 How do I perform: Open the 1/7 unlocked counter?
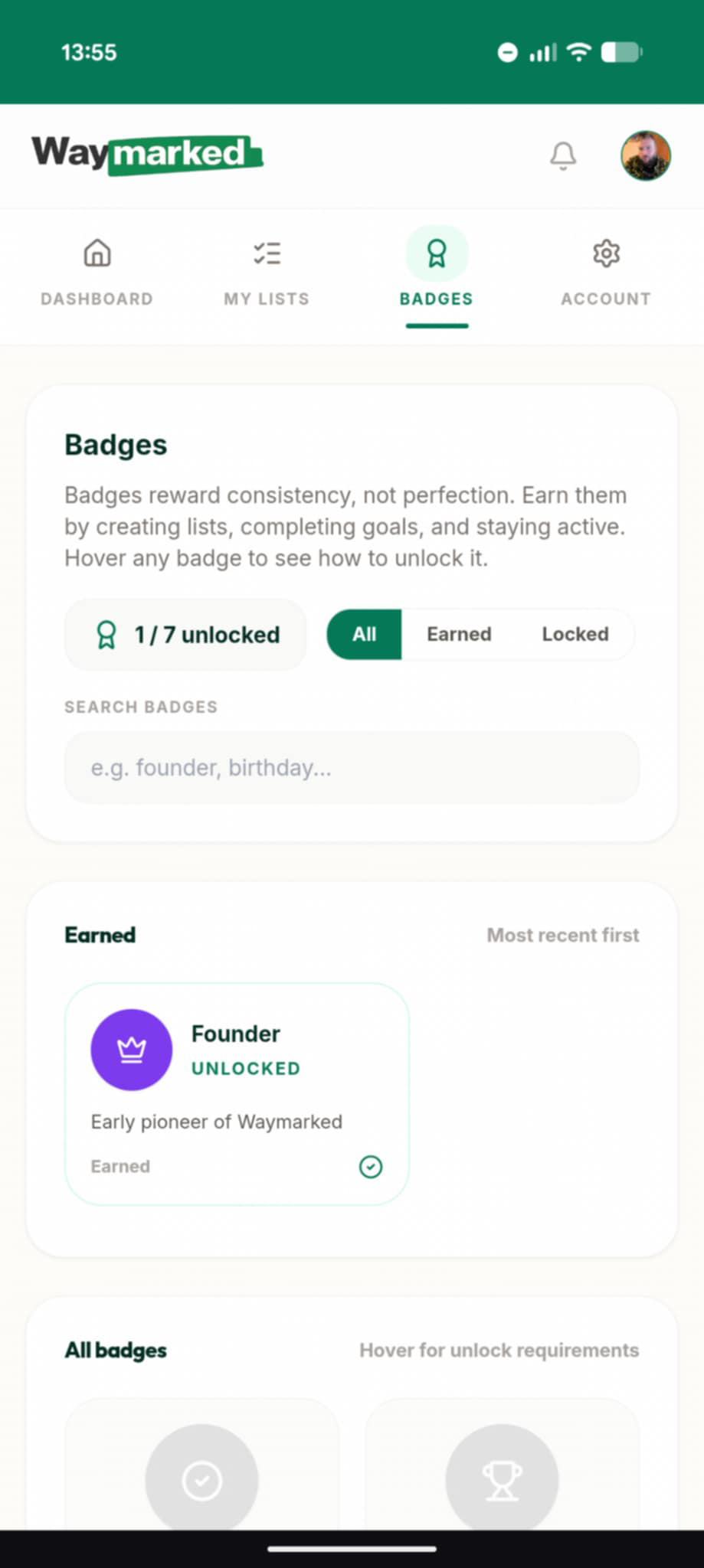click(185, 634)
